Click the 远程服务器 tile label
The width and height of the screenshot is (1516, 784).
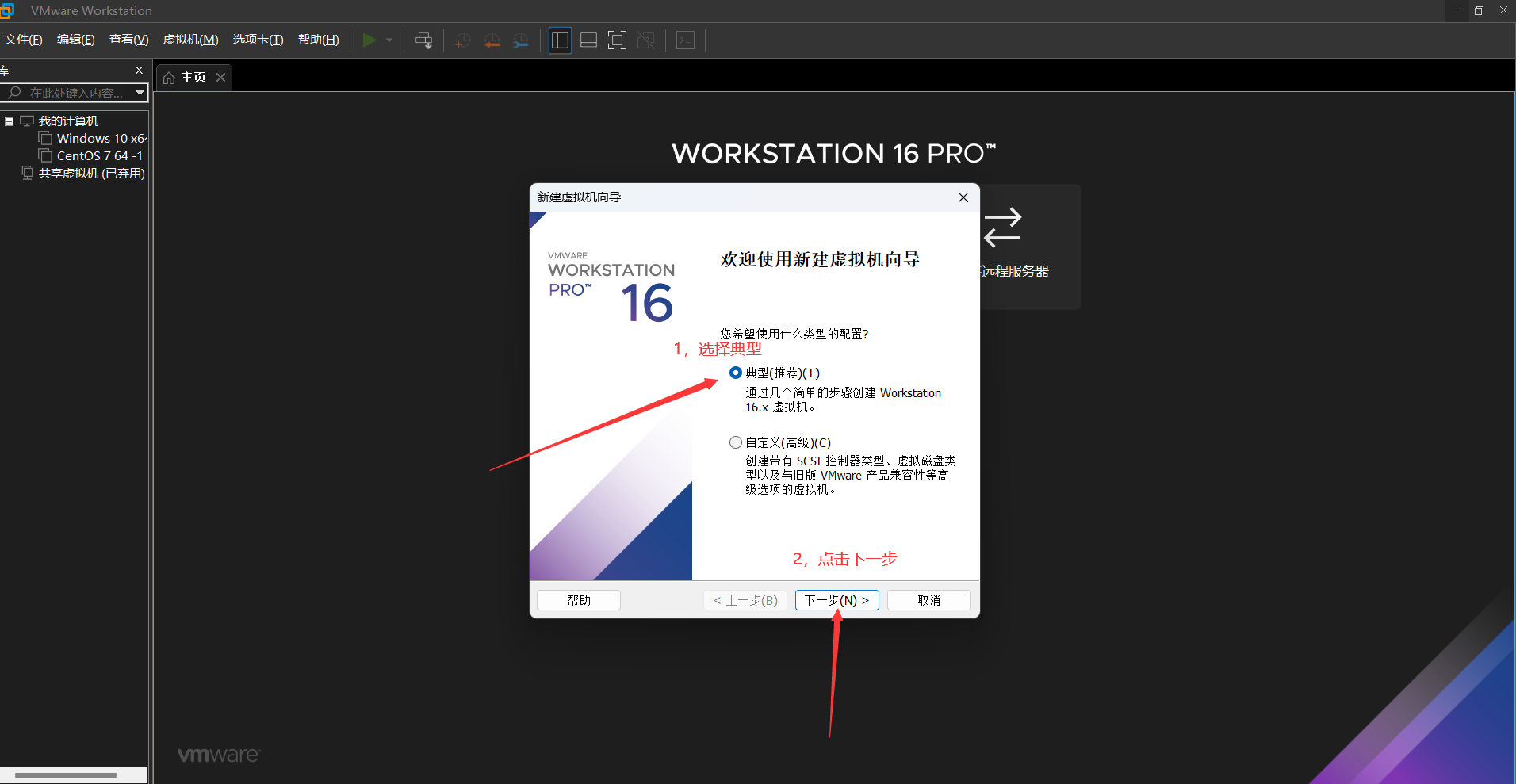[1015, 271]
